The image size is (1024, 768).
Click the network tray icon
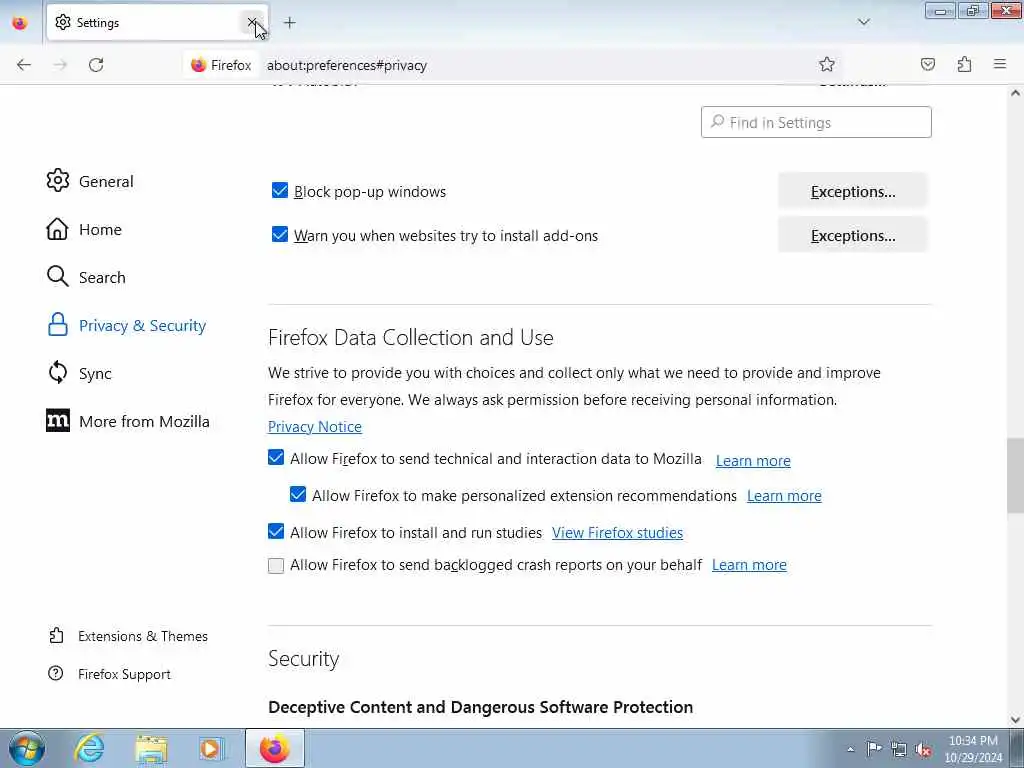tap(899, 749)
